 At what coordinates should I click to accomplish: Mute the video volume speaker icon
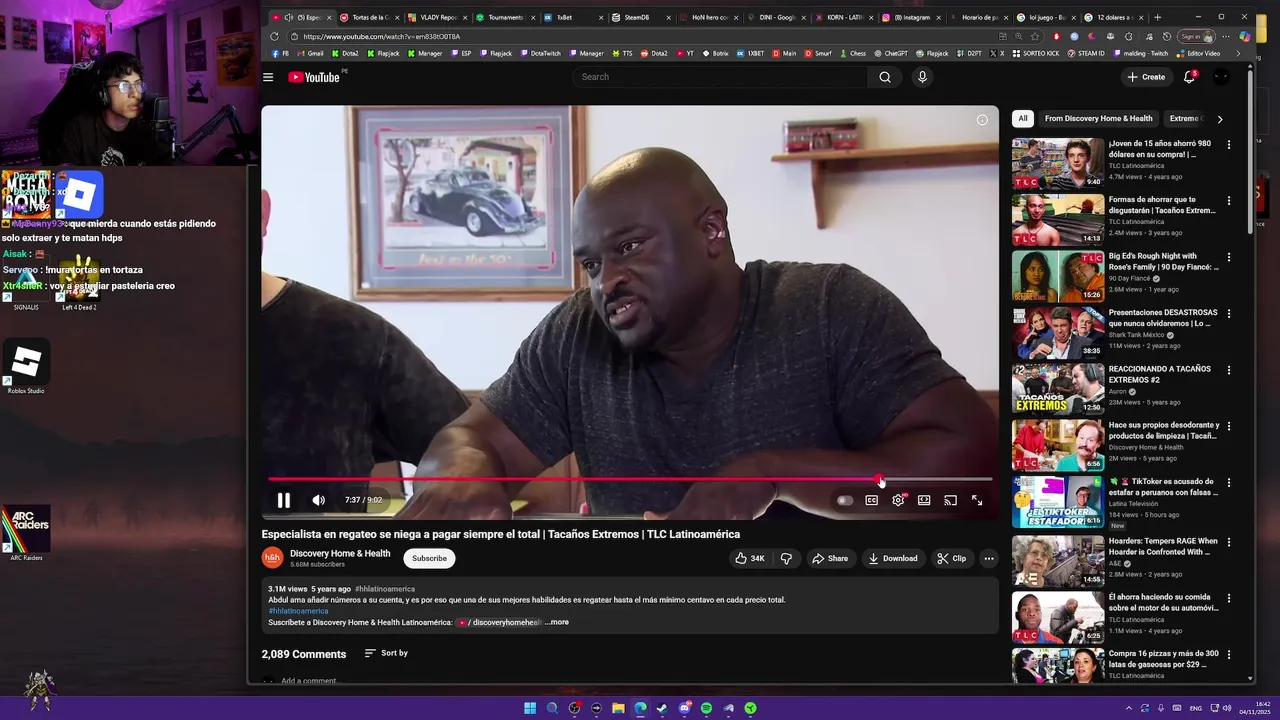[318, 500]
